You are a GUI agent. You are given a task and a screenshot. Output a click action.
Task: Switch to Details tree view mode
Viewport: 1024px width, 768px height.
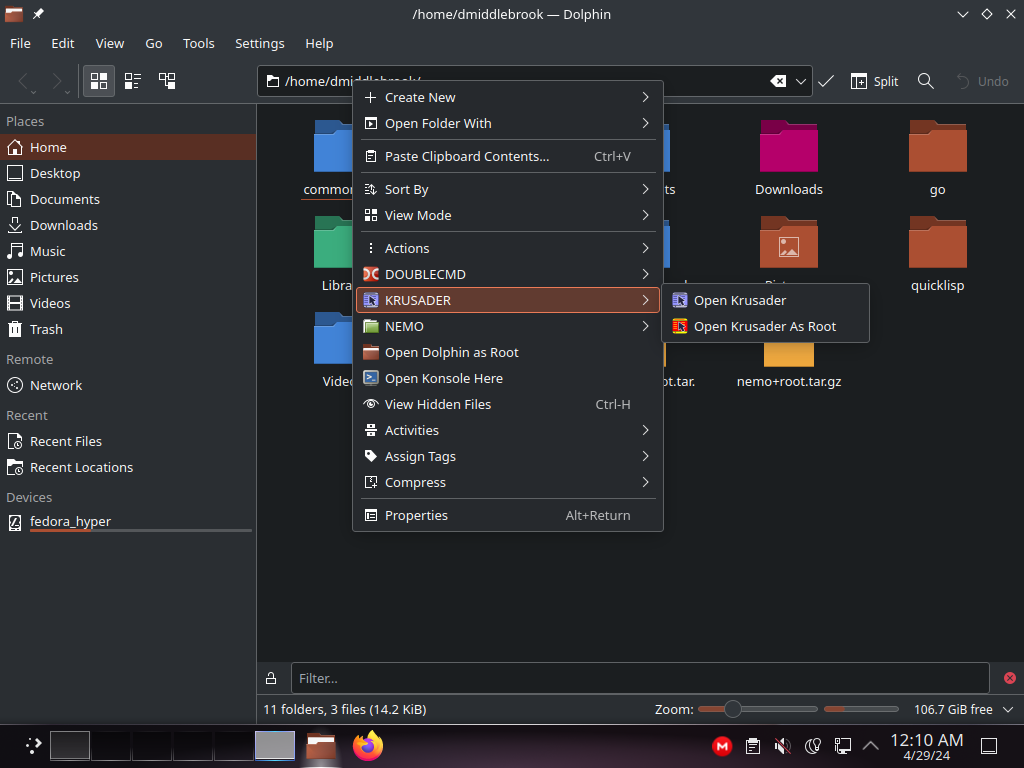click(x=167, y=81)
